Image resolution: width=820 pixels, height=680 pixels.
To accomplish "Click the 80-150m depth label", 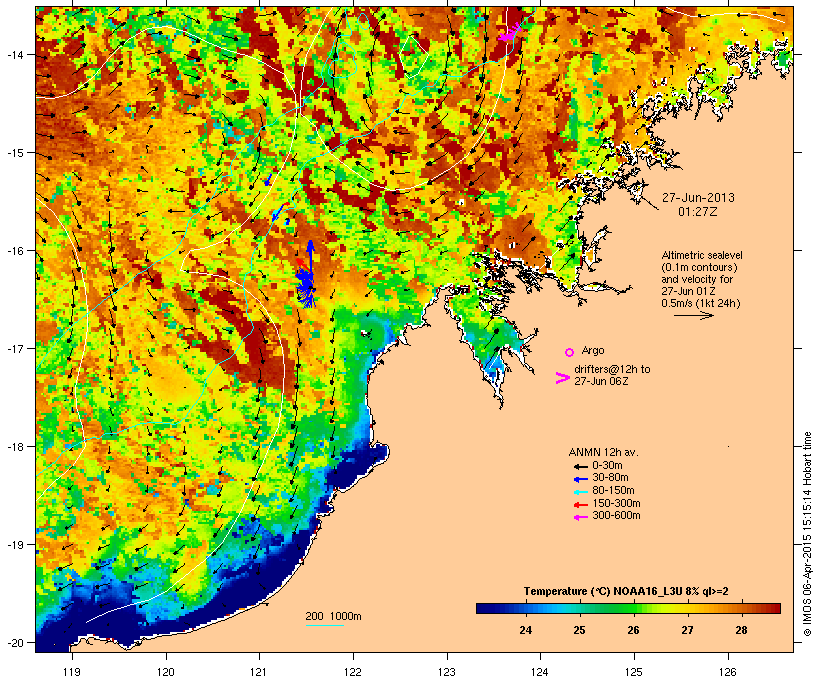I will pos(613,491).
